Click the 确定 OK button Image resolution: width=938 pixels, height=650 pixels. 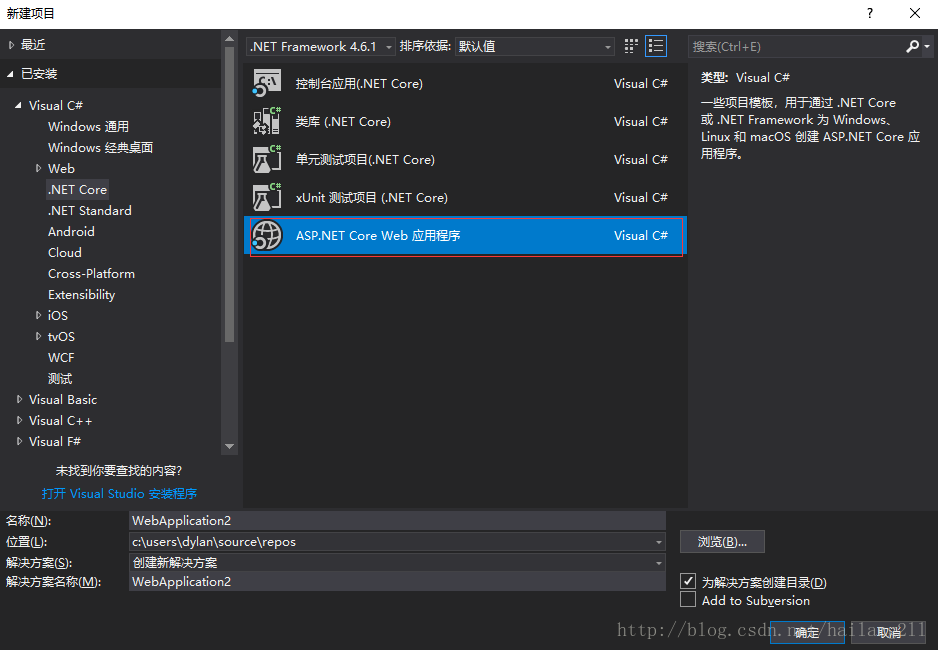click(807, 632)
